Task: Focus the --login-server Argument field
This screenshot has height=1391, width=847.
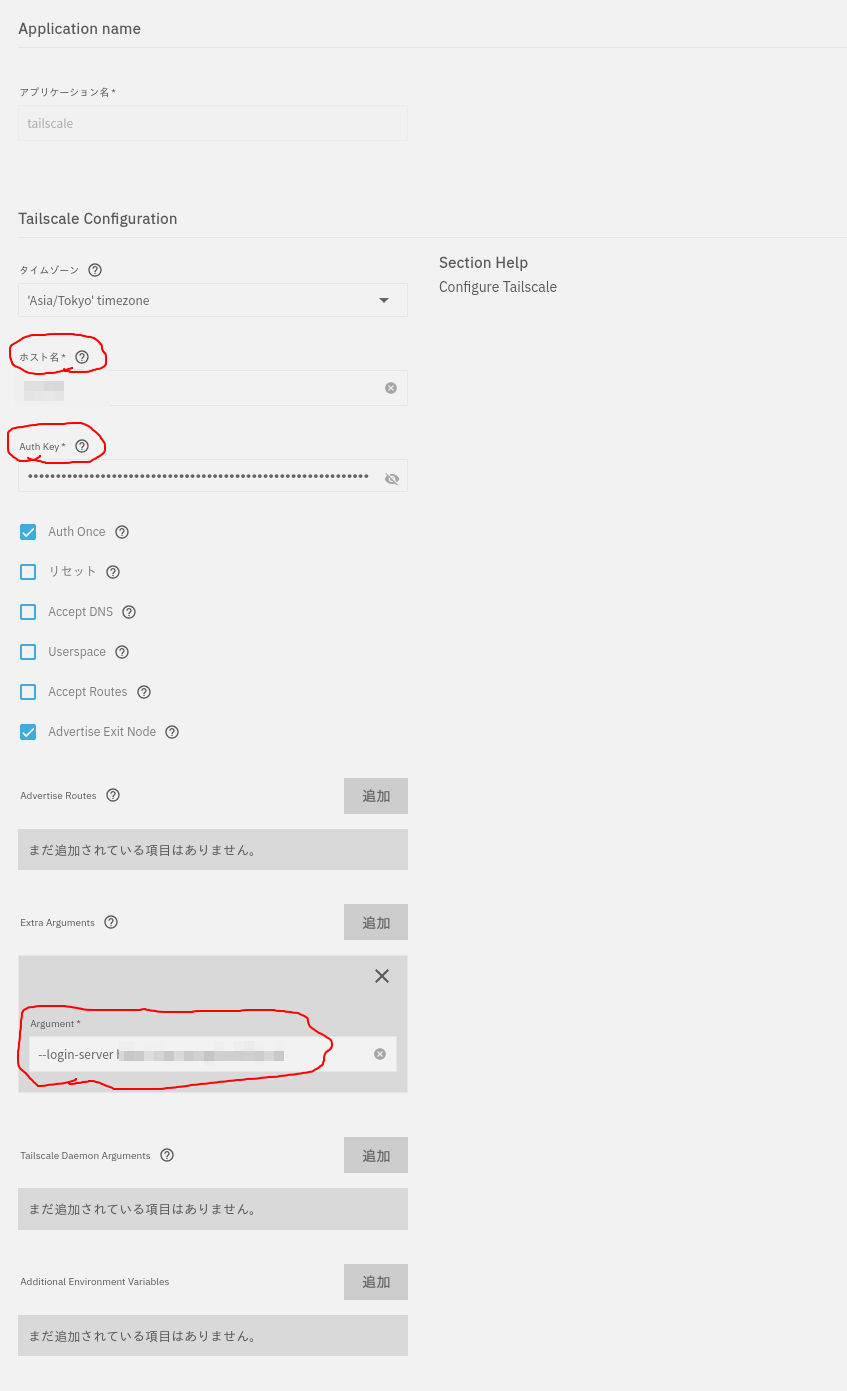Action: [x=213, y=1054]
